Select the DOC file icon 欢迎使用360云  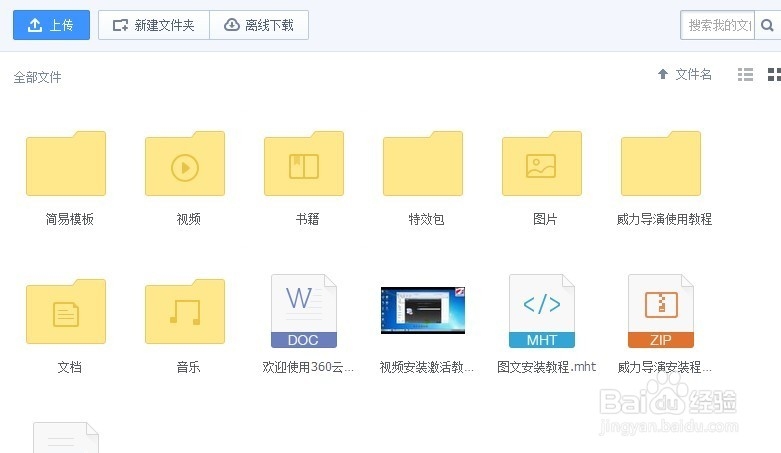pyautogui.click(x=304, y=311)
